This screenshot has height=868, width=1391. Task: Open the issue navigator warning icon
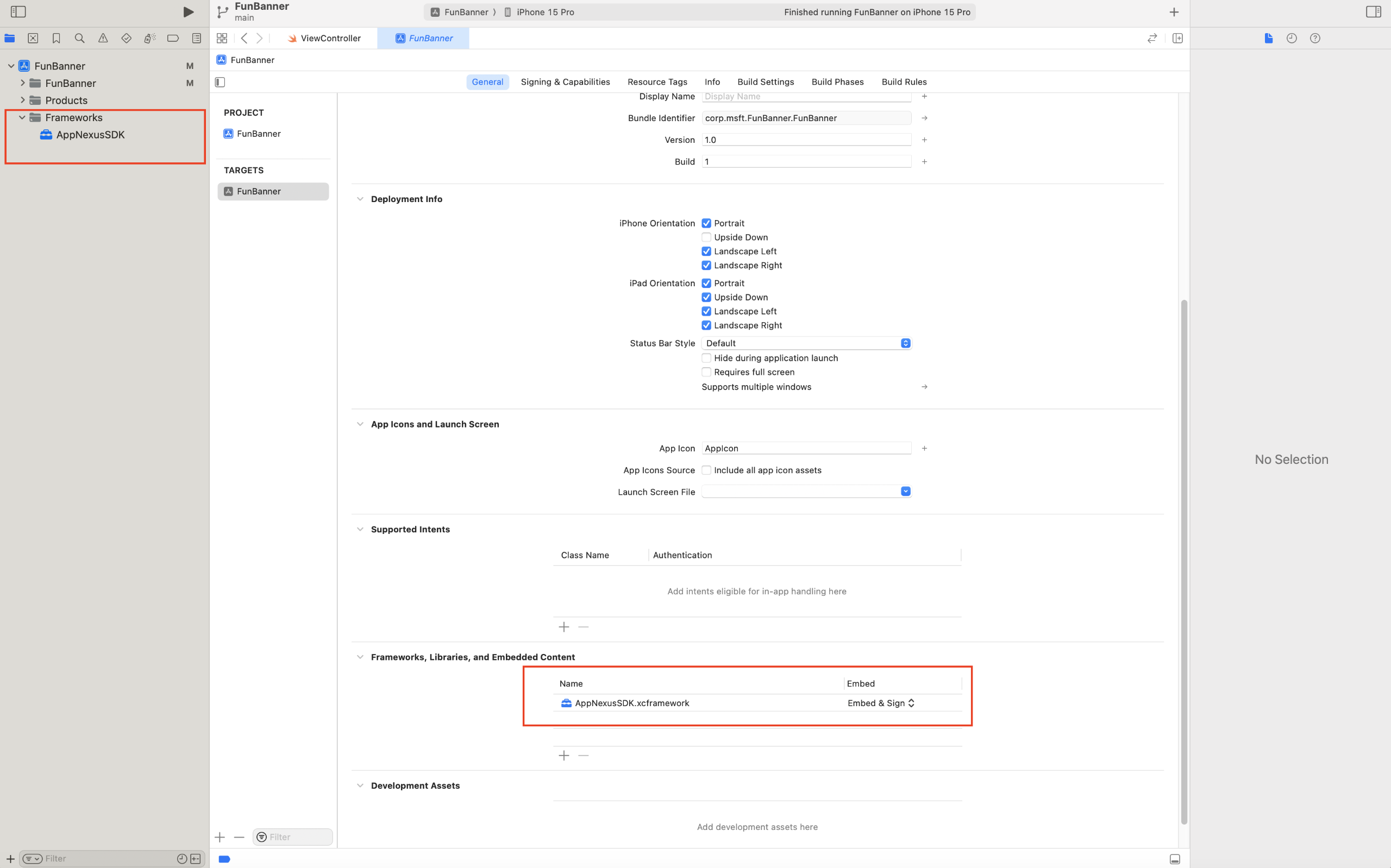coord(103,38)
